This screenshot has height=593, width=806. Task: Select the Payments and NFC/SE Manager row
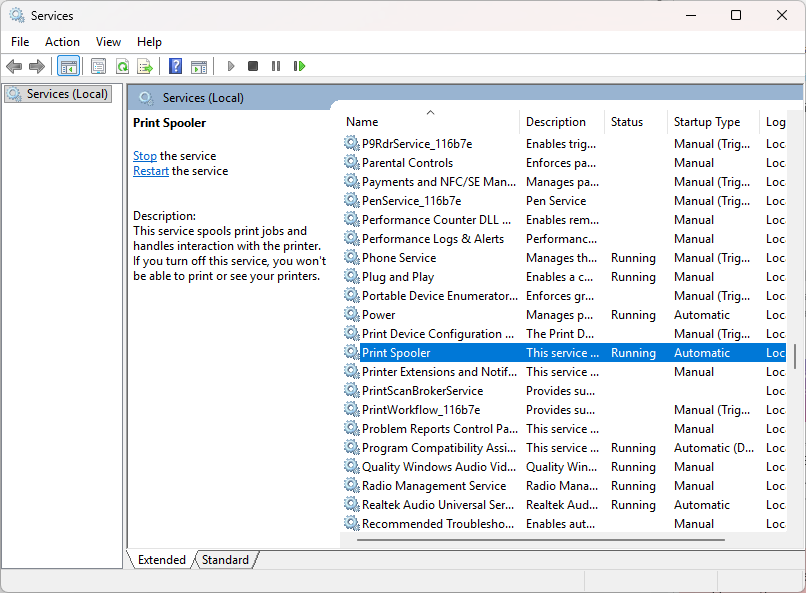pos(563,181)
